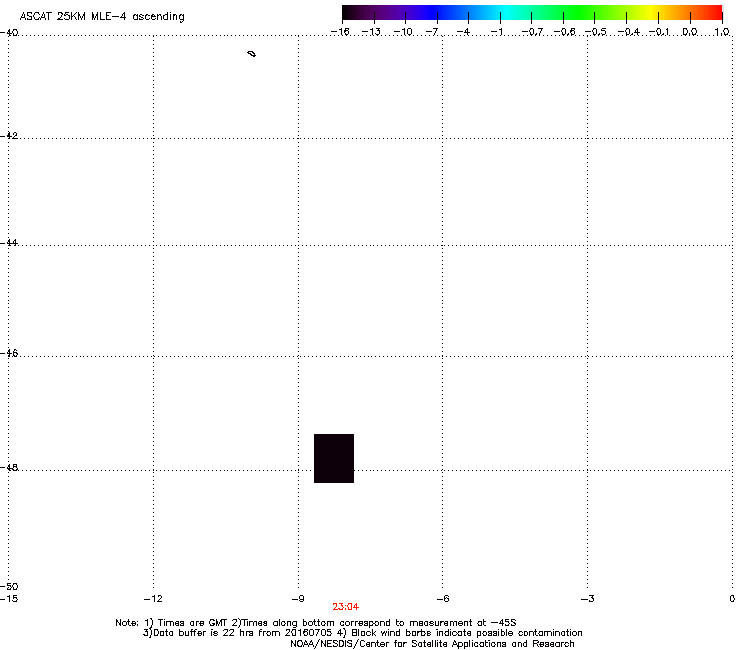The width and height of the screenshot is (740, 650).
Task: Click the small wind barb near top
Action: 252,54
